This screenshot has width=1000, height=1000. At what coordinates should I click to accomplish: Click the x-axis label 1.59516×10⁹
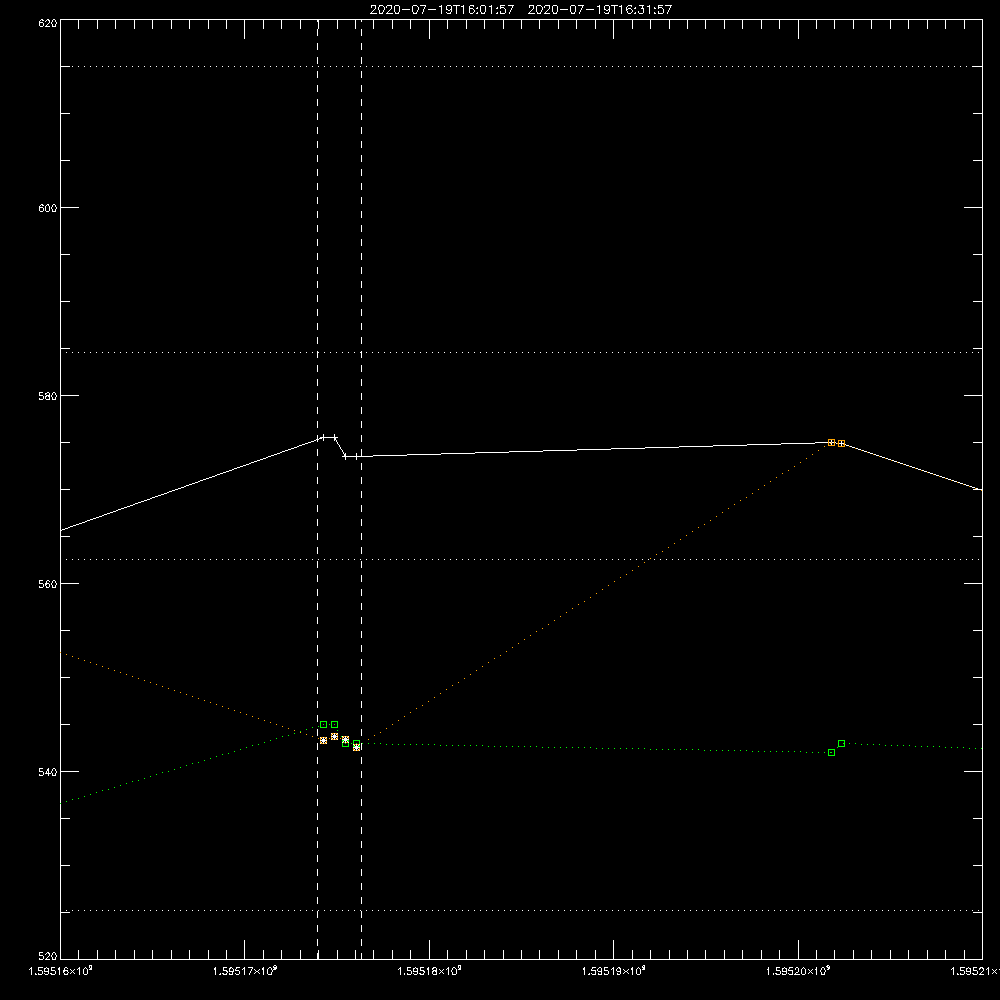click(61, 971)
